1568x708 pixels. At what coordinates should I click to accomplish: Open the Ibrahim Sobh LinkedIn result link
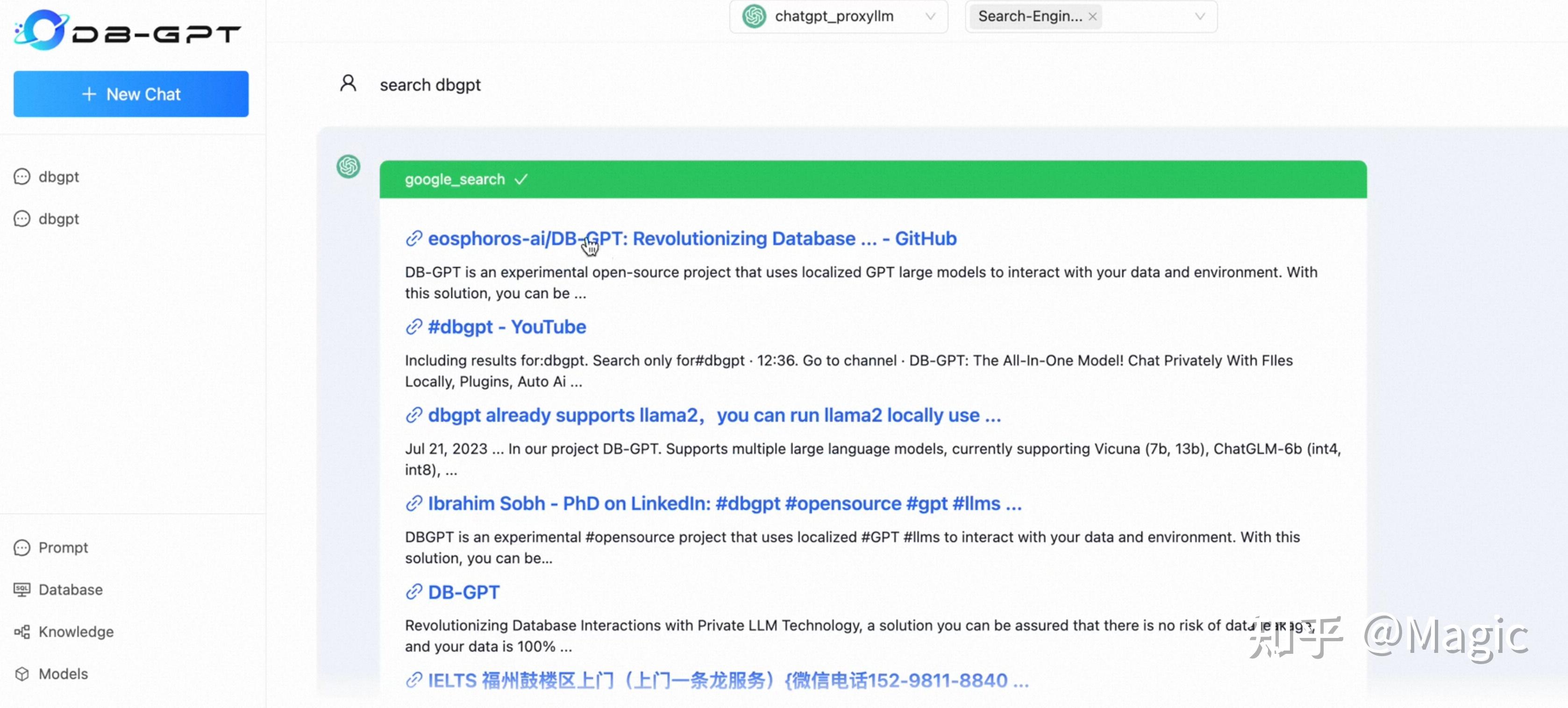(x=724, y=503)
